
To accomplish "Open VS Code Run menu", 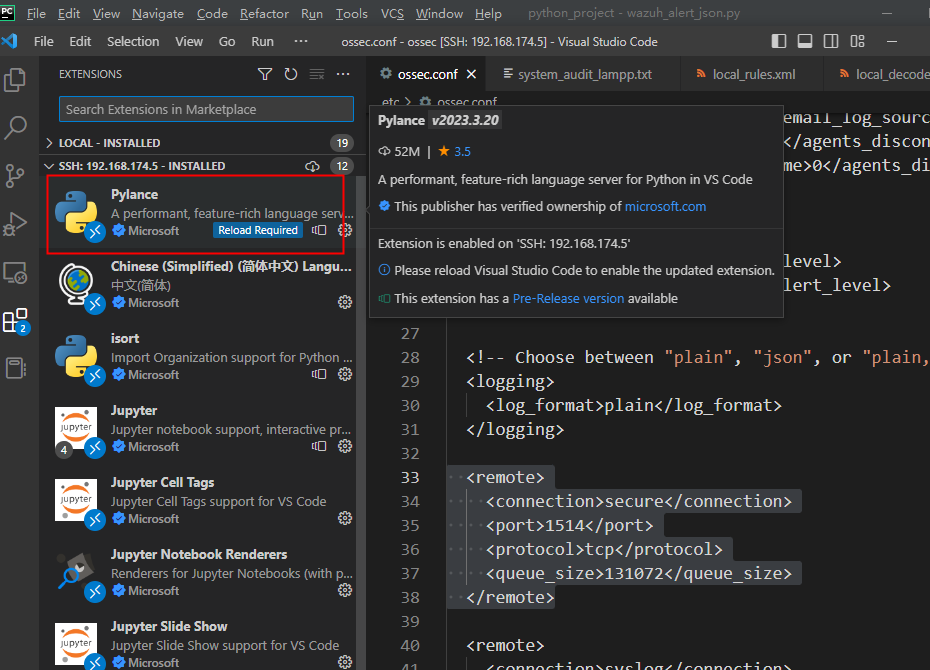I will pos(262,42).
